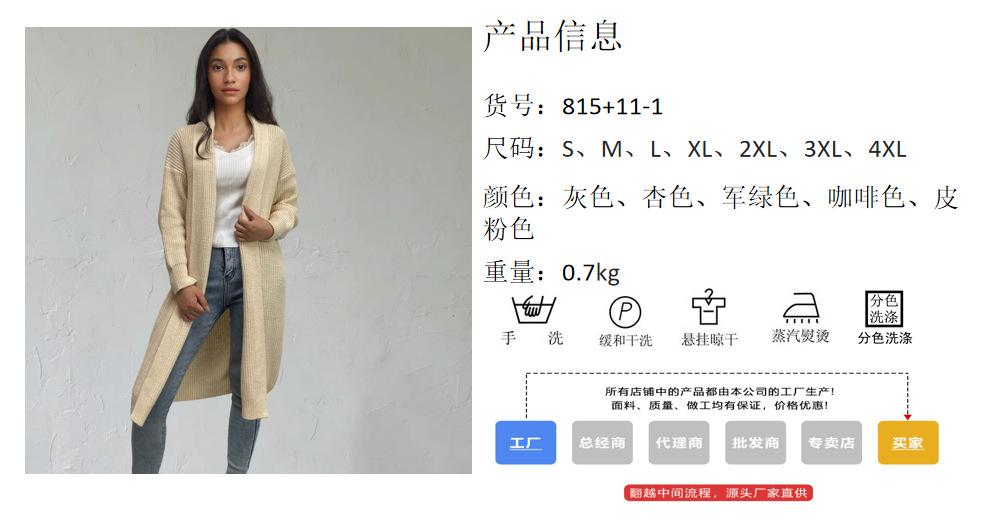Click the red arrowhead above 买家
Viewport: 993px width, 521px height.
[x=908, y=417]
